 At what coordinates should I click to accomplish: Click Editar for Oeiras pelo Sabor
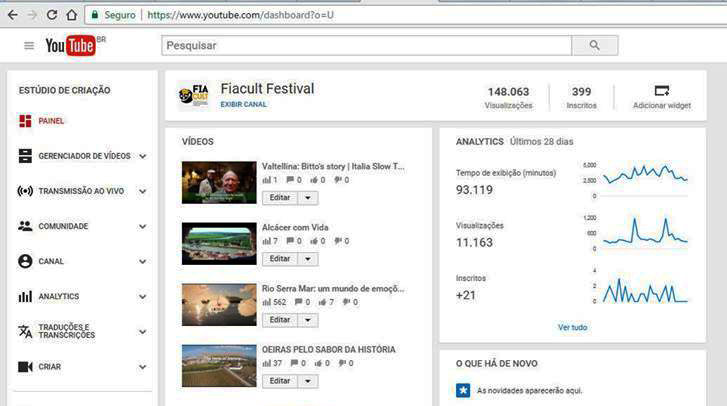pos(280,381)
